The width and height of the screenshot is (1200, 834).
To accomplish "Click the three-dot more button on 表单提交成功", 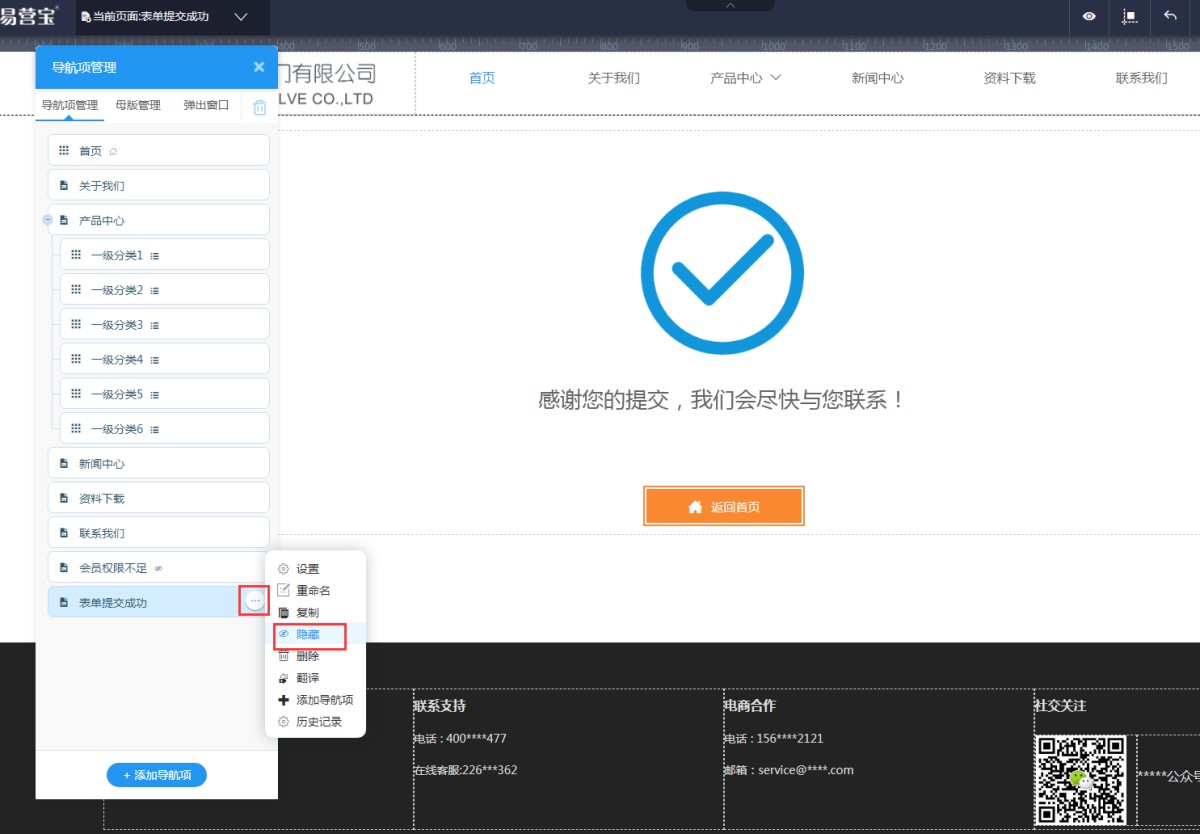I will pyautogui.click(x=255, y=601).
